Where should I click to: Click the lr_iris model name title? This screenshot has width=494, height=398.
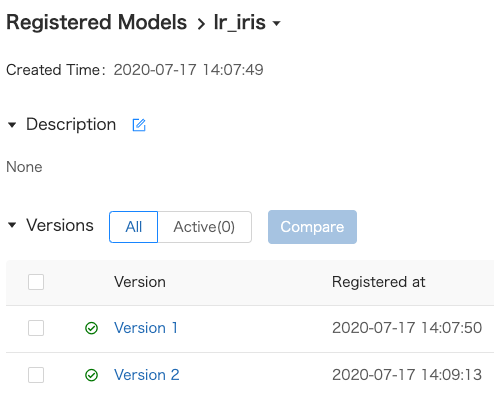pyautogui.click(x=240, y=22)
